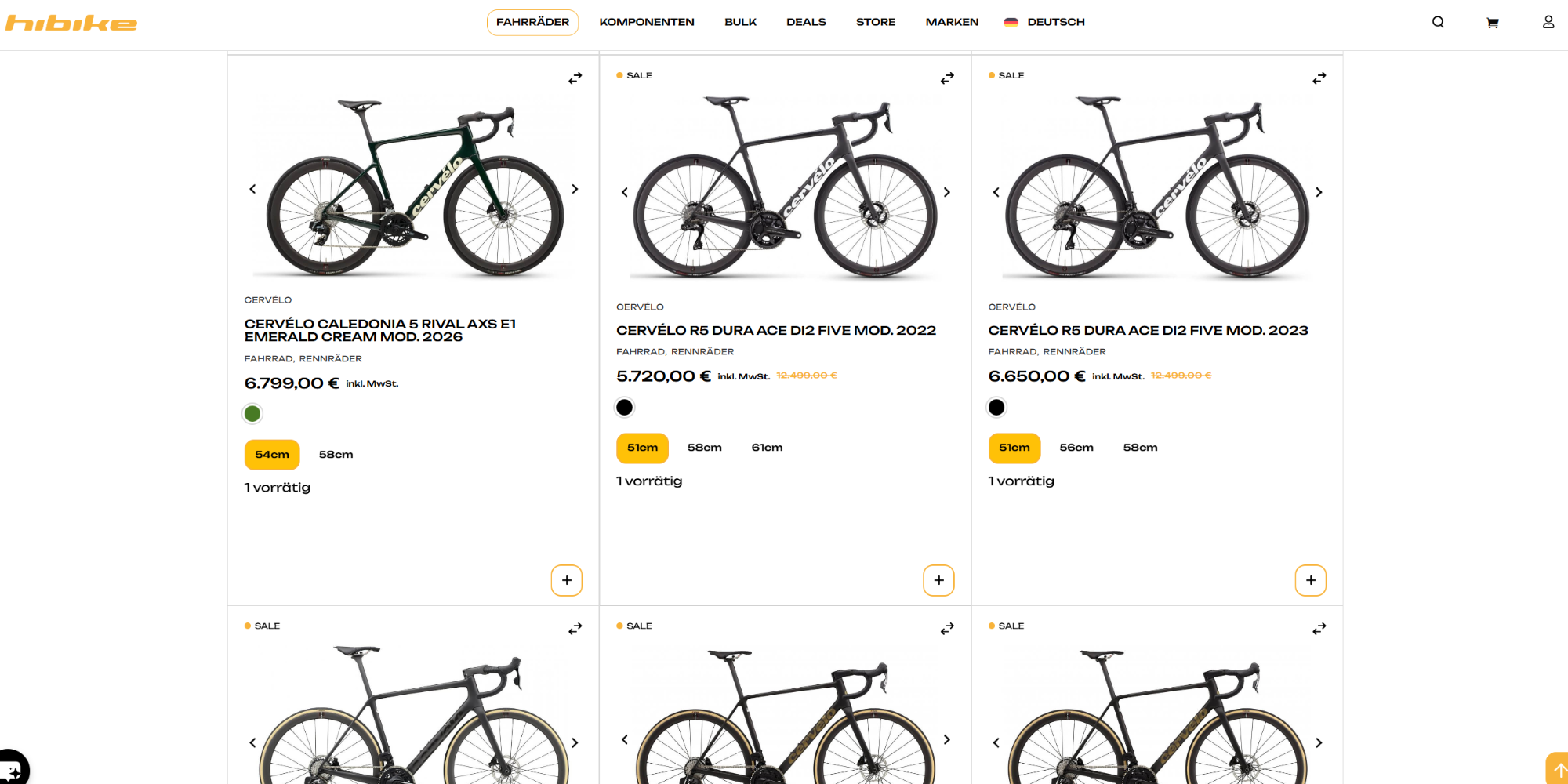Open the search magnifier icon

click(x=1438, y=22)
